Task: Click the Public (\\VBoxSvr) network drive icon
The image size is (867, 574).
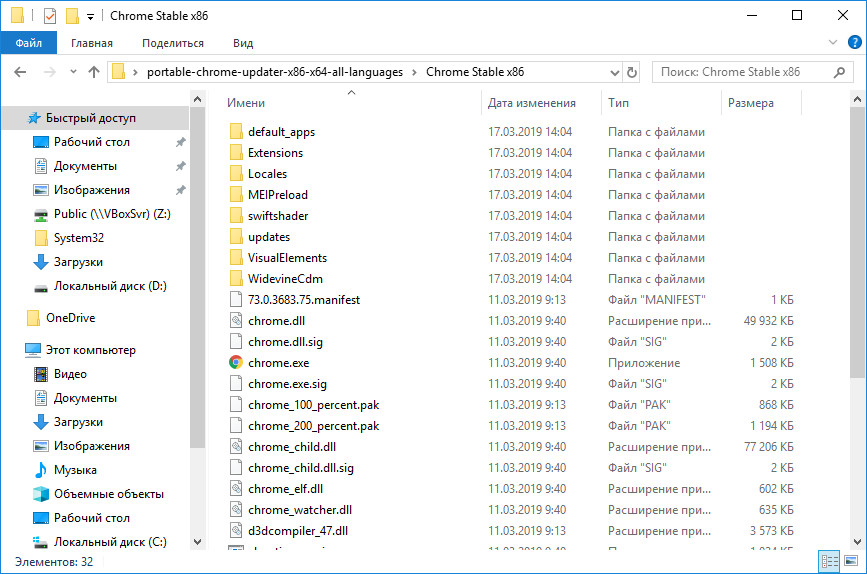Action: pos(41,215)
